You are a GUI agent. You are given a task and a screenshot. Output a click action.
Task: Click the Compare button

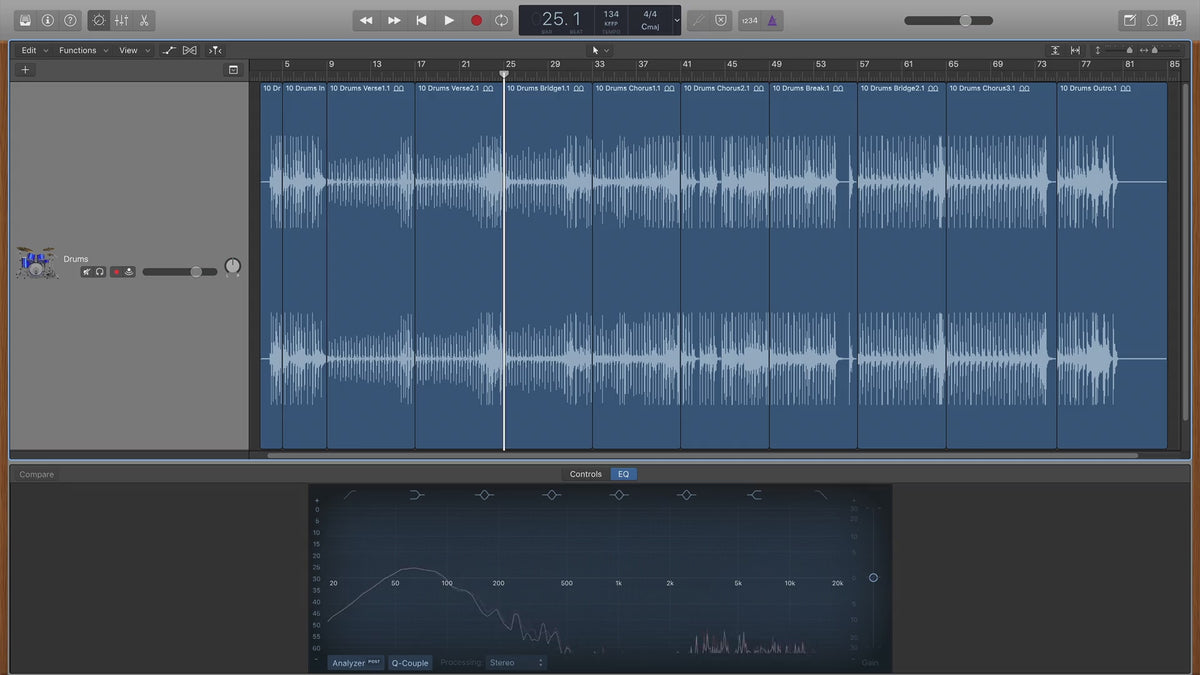[37, 474]
